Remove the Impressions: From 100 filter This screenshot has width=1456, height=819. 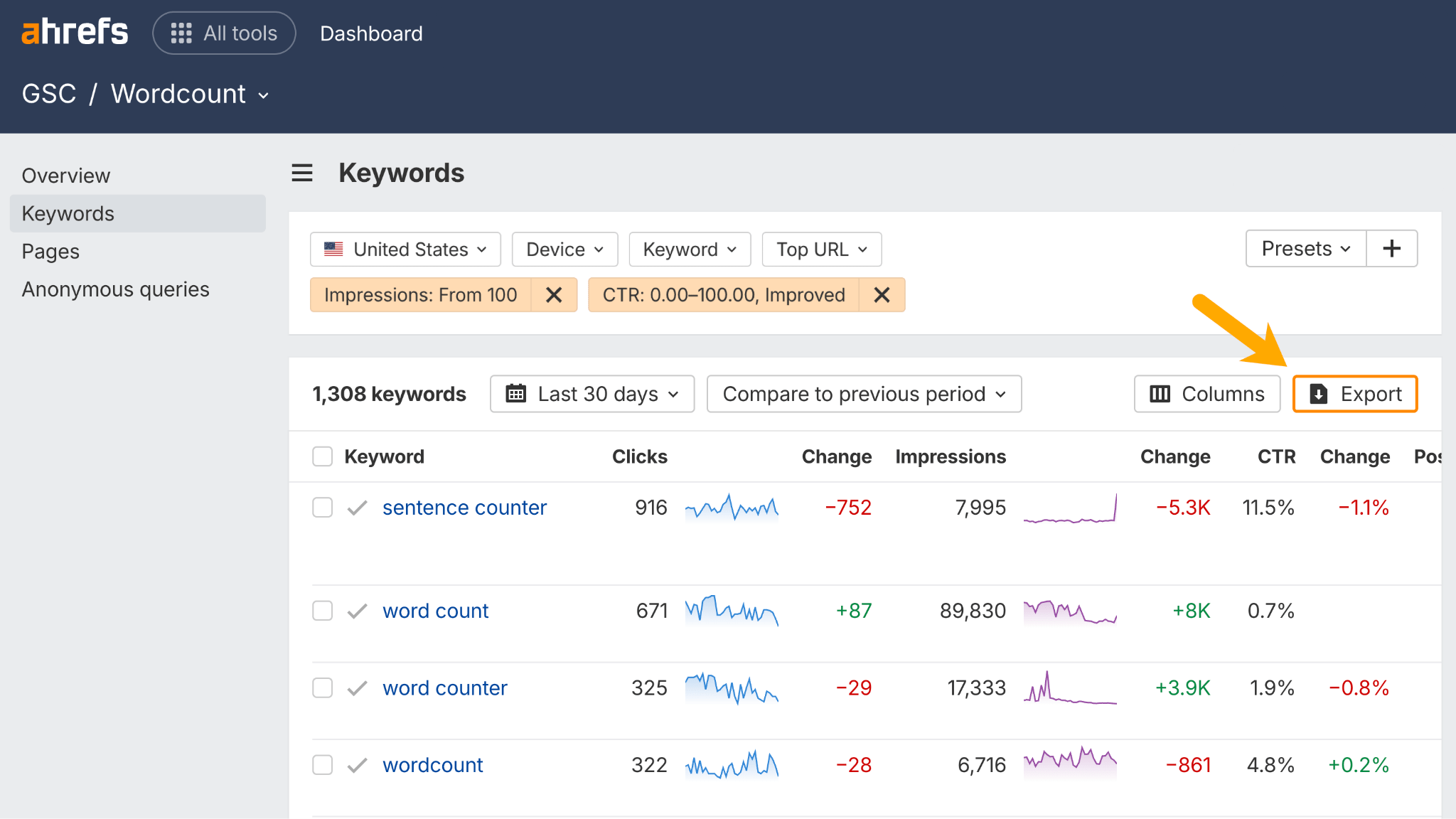coord(554,294)
